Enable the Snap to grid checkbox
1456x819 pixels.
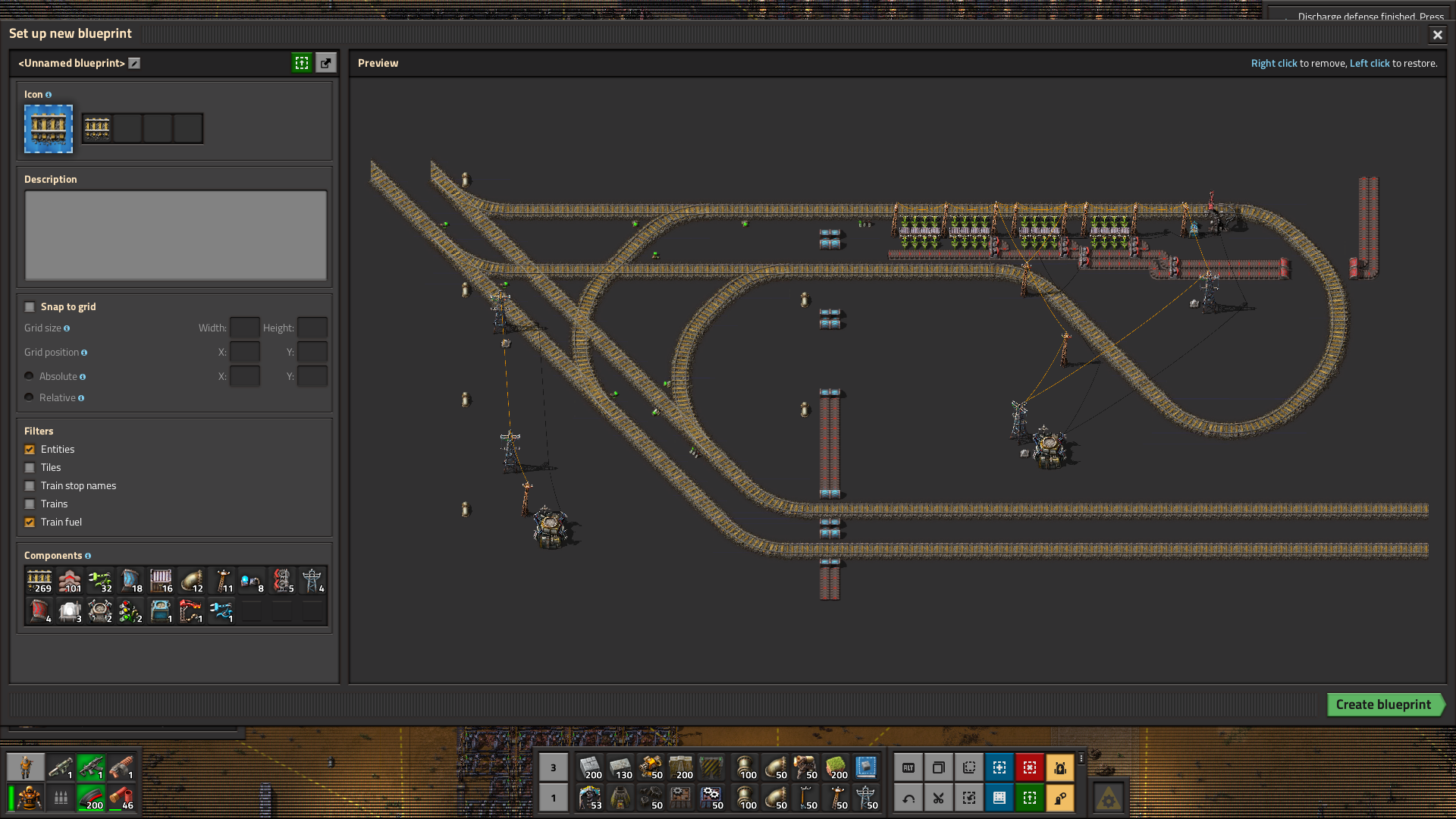coord(30,307)
